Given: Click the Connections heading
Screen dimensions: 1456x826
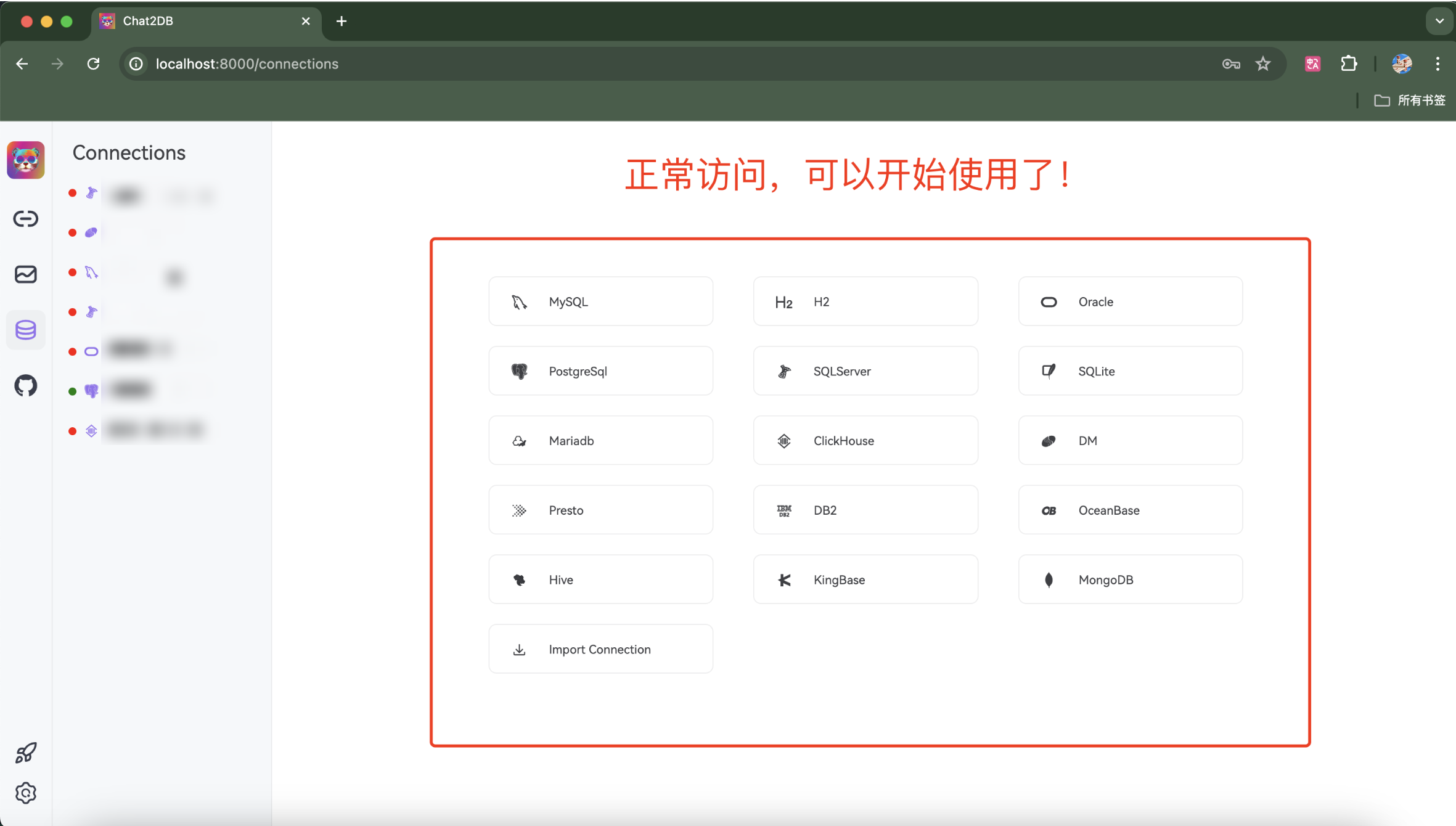Looking at the screenshot, I should (129, 152).
